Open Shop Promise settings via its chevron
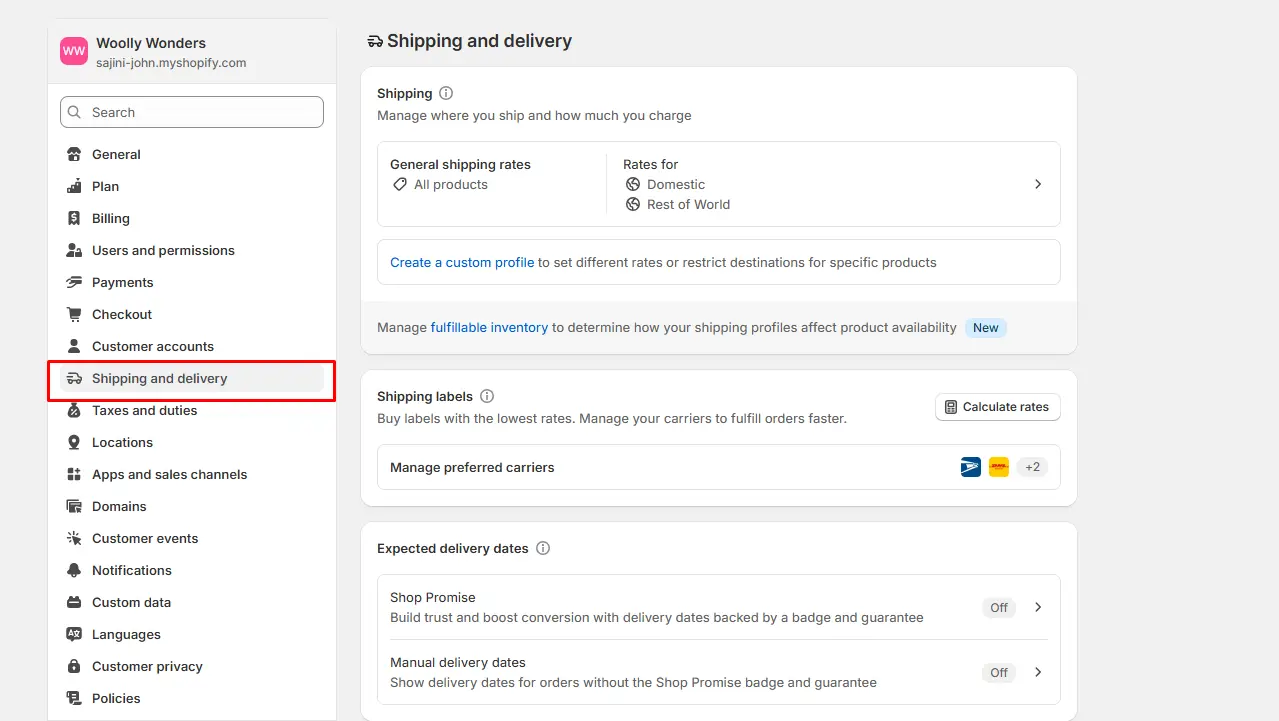Screen dimensions: 1279x721 pyautogui.click(x=1038, y=607)
